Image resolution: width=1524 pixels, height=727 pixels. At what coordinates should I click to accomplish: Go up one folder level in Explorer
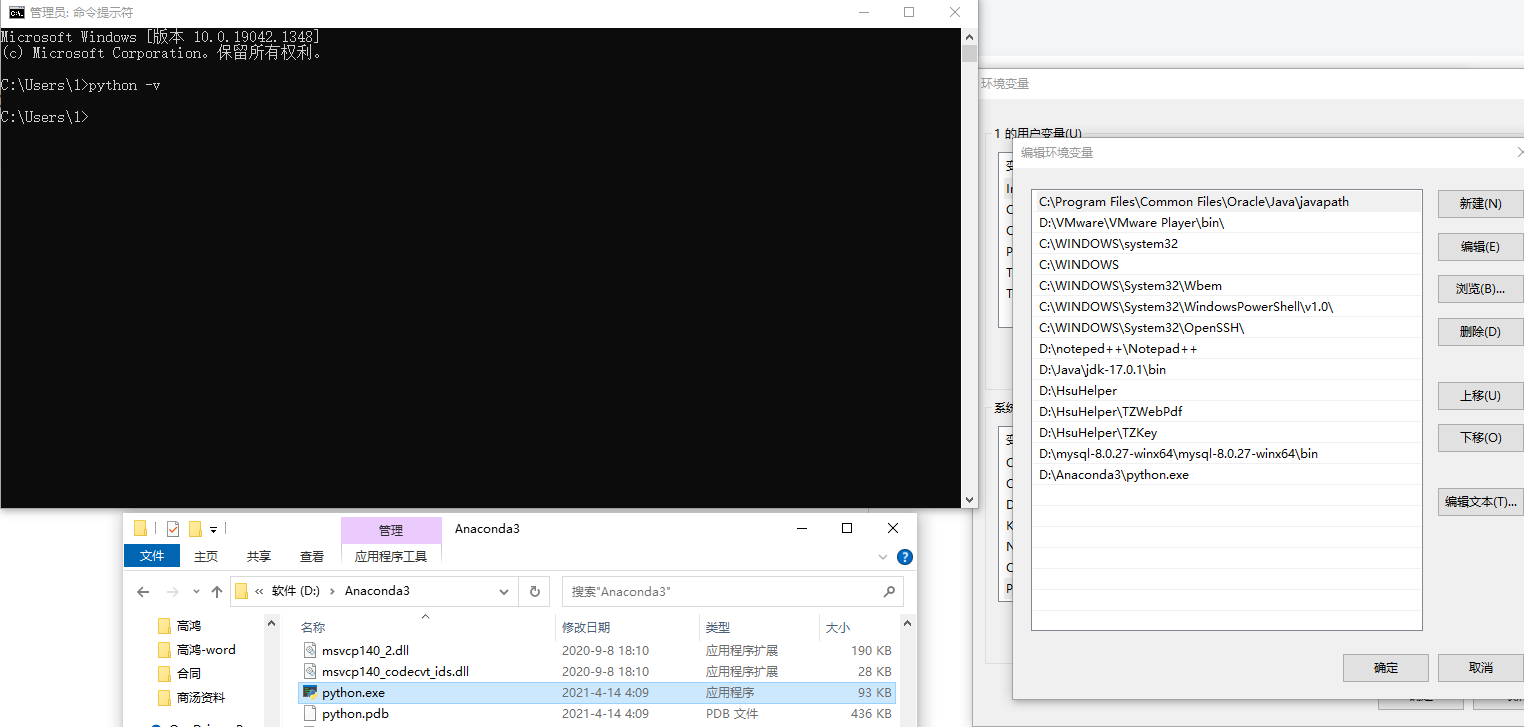(x=217, y=591)
